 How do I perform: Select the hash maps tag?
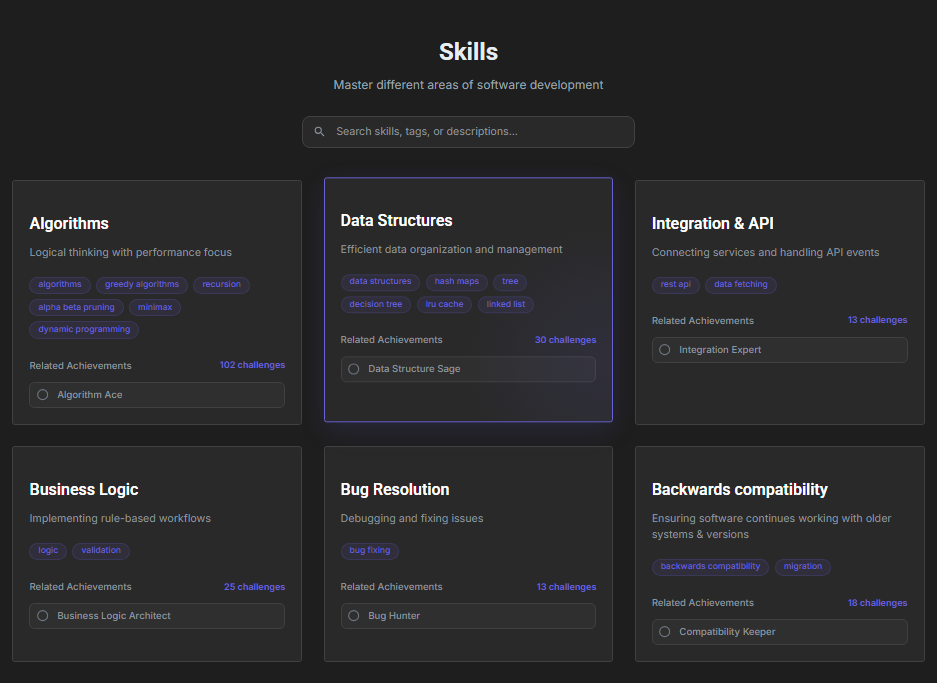456,282
